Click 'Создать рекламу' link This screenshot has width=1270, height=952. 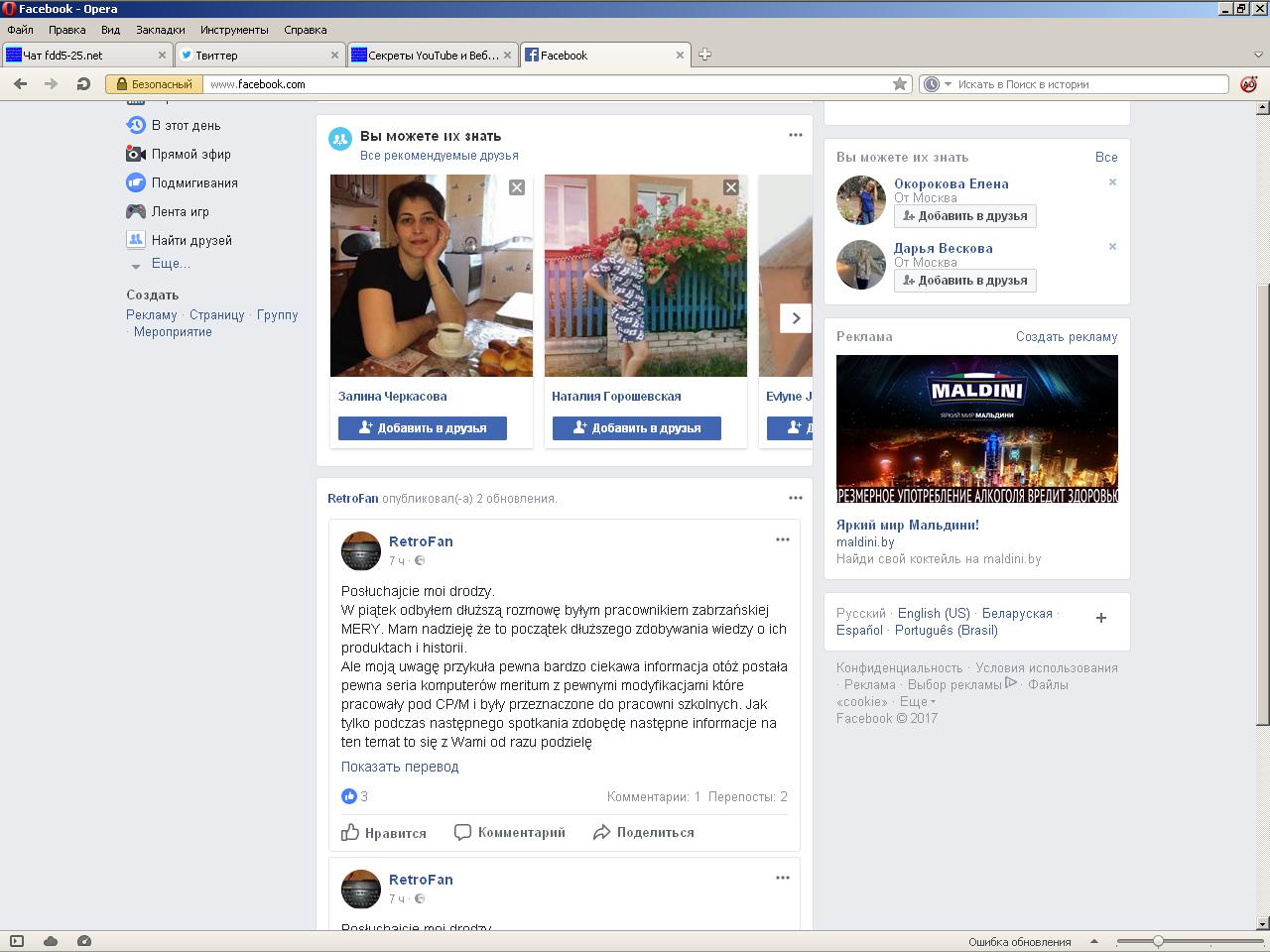1067,336
